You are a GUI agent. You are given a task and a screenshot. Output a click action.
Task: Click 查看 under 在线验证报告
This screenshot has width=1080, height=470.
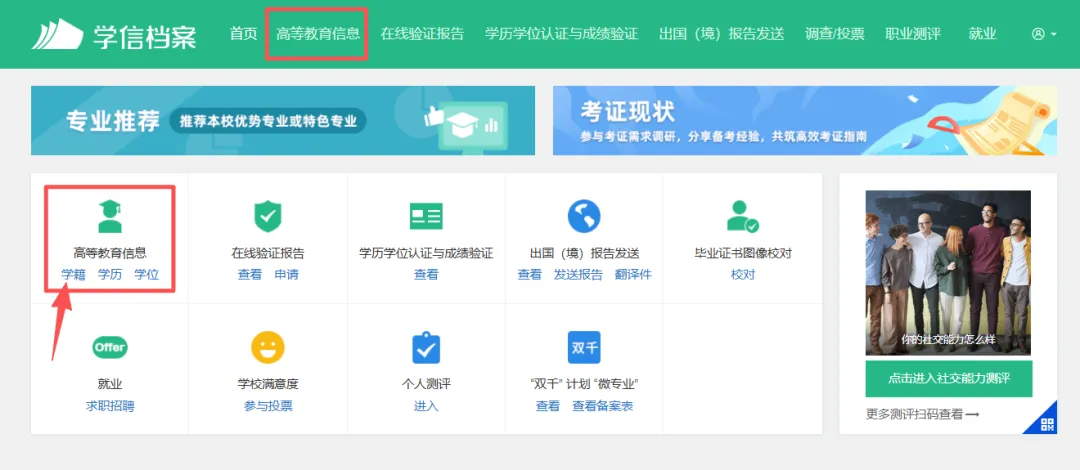pos(249,274)
